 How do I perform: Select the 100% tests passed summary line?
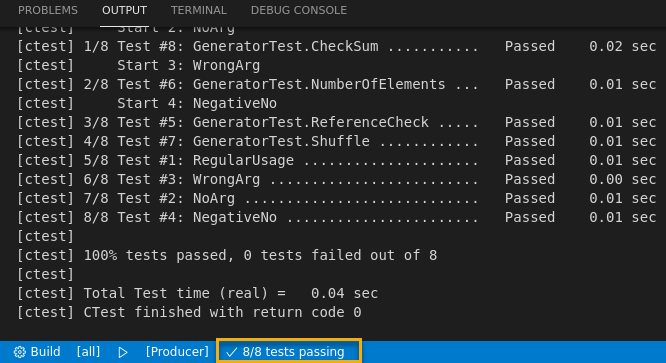click(227, 256)
